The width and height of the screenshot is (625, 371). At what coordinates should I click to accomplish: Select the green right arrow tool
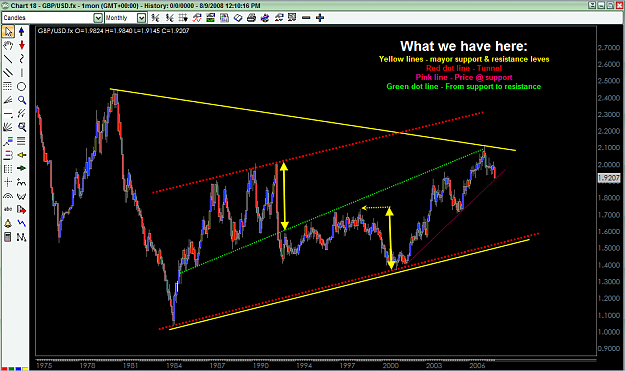[x=22, y=168]
